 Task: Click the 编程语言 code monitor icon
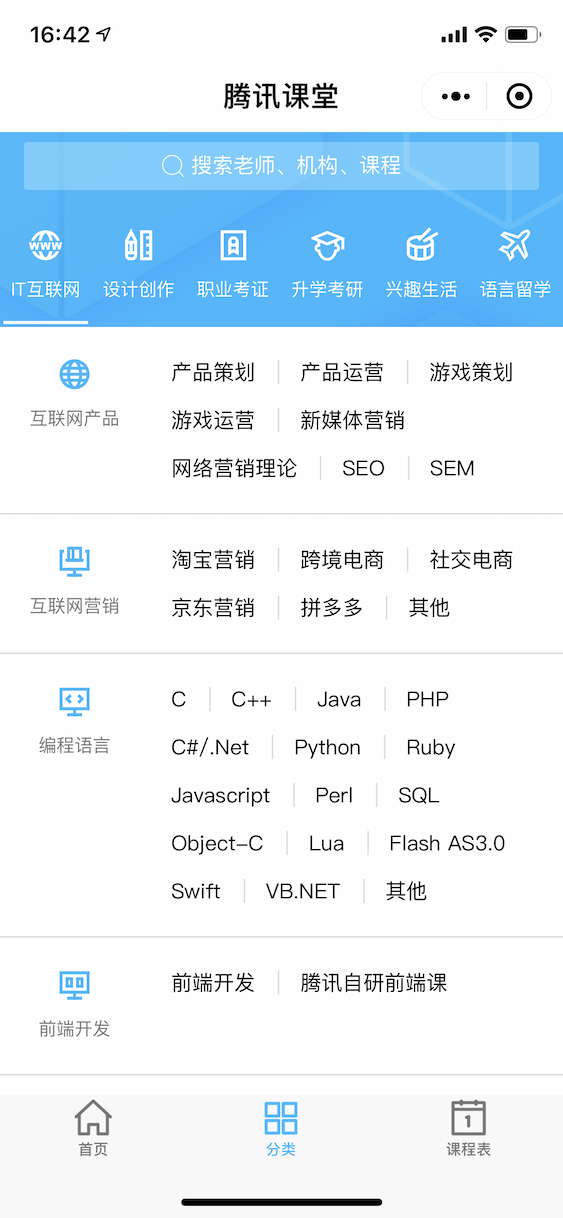(x=74, y=701)
